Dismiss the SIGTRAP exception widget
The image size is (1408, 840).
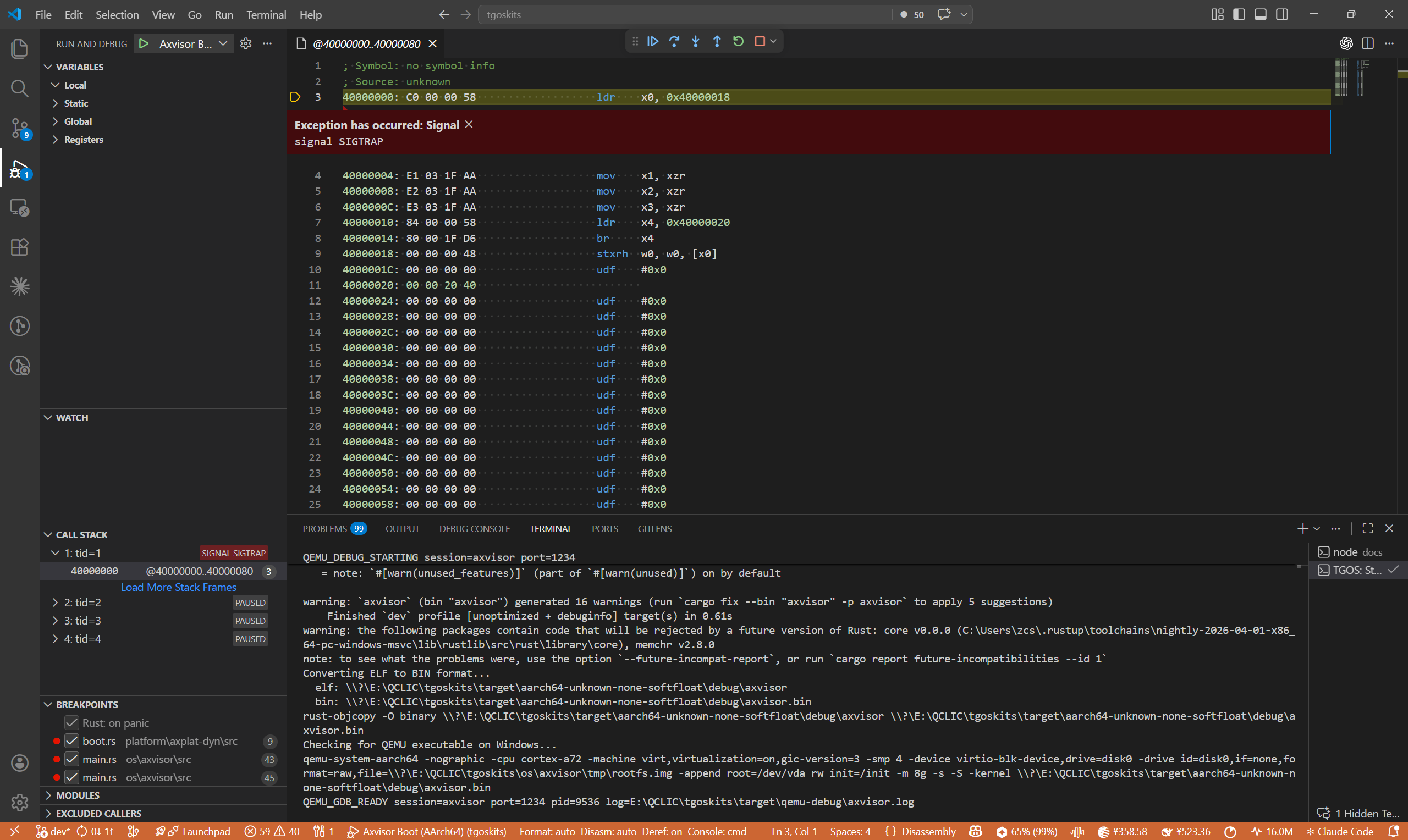[469, 125]
